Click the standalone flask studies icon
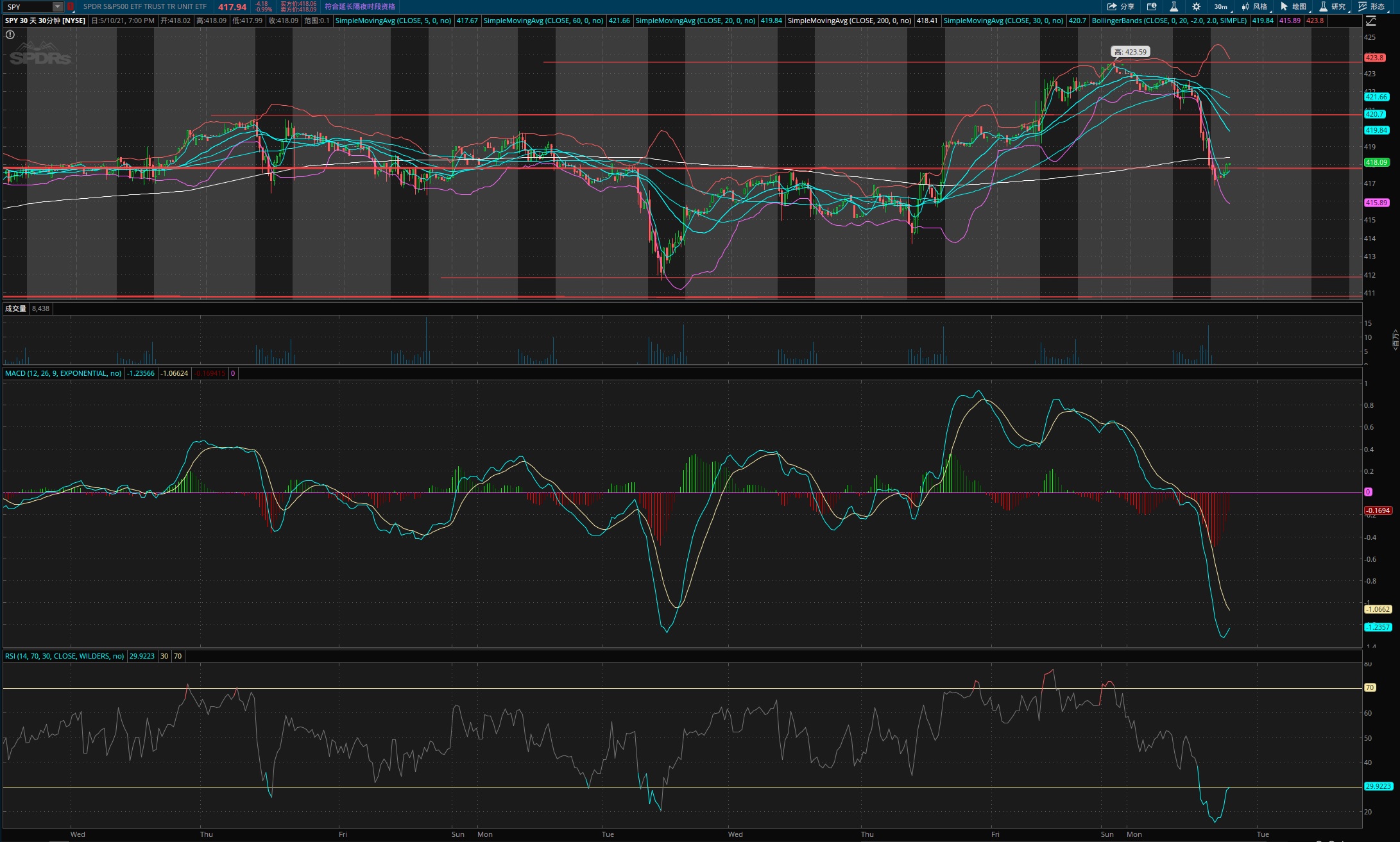 pos(1174,6)
